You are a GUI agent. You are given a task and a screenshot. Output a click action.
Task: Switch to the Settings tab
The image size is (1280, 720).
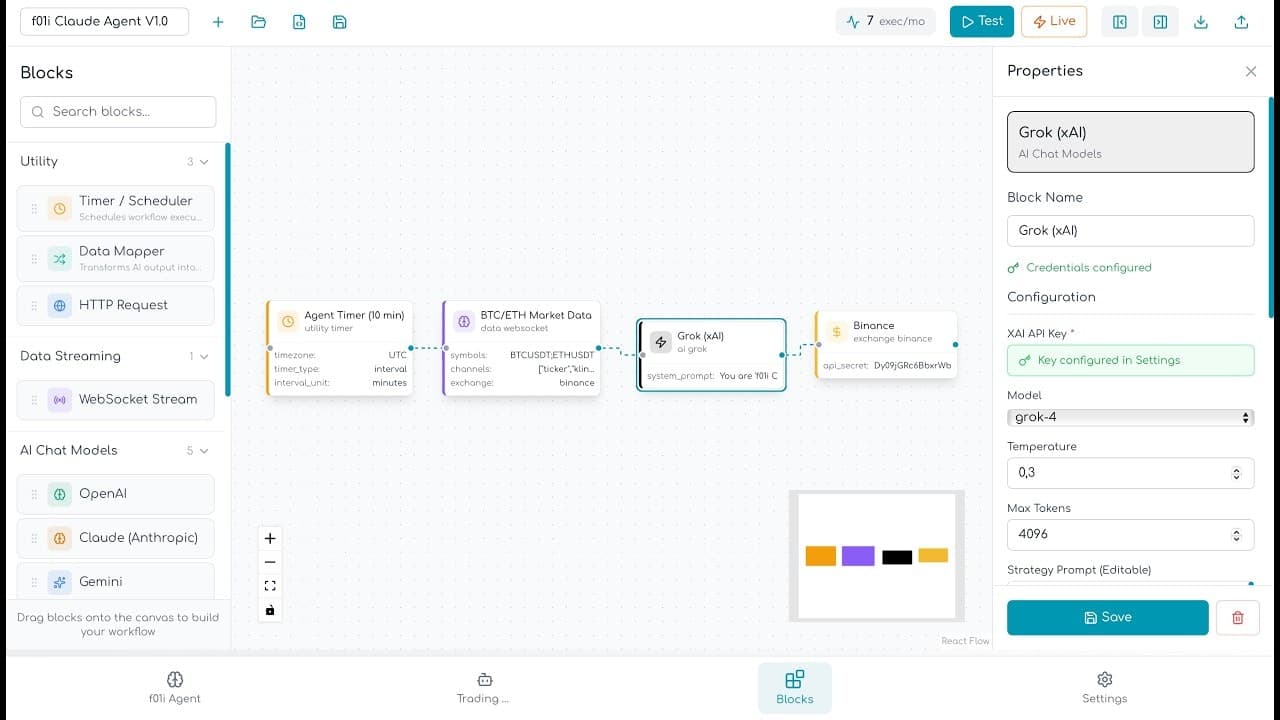tap(1104, 688)
